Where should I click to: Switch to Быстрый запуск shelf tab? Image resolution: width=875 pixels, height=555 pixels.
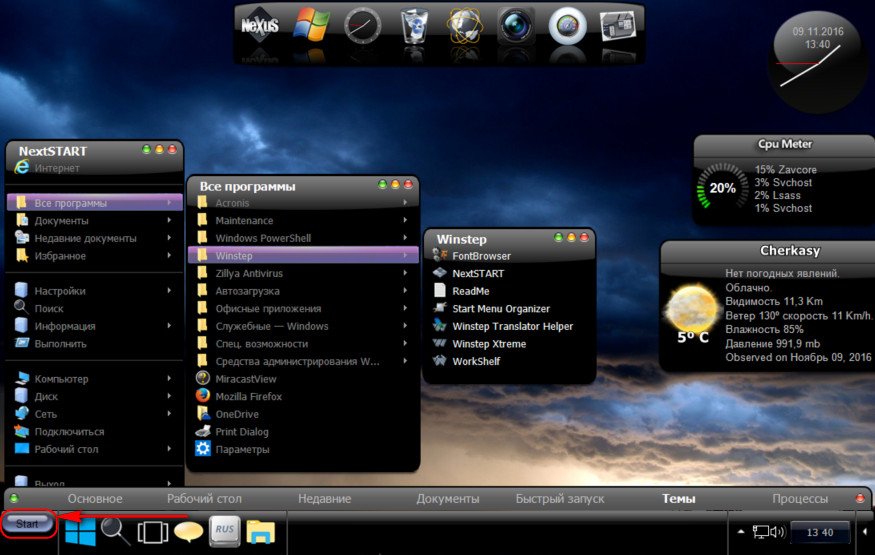tap(560, 499)
